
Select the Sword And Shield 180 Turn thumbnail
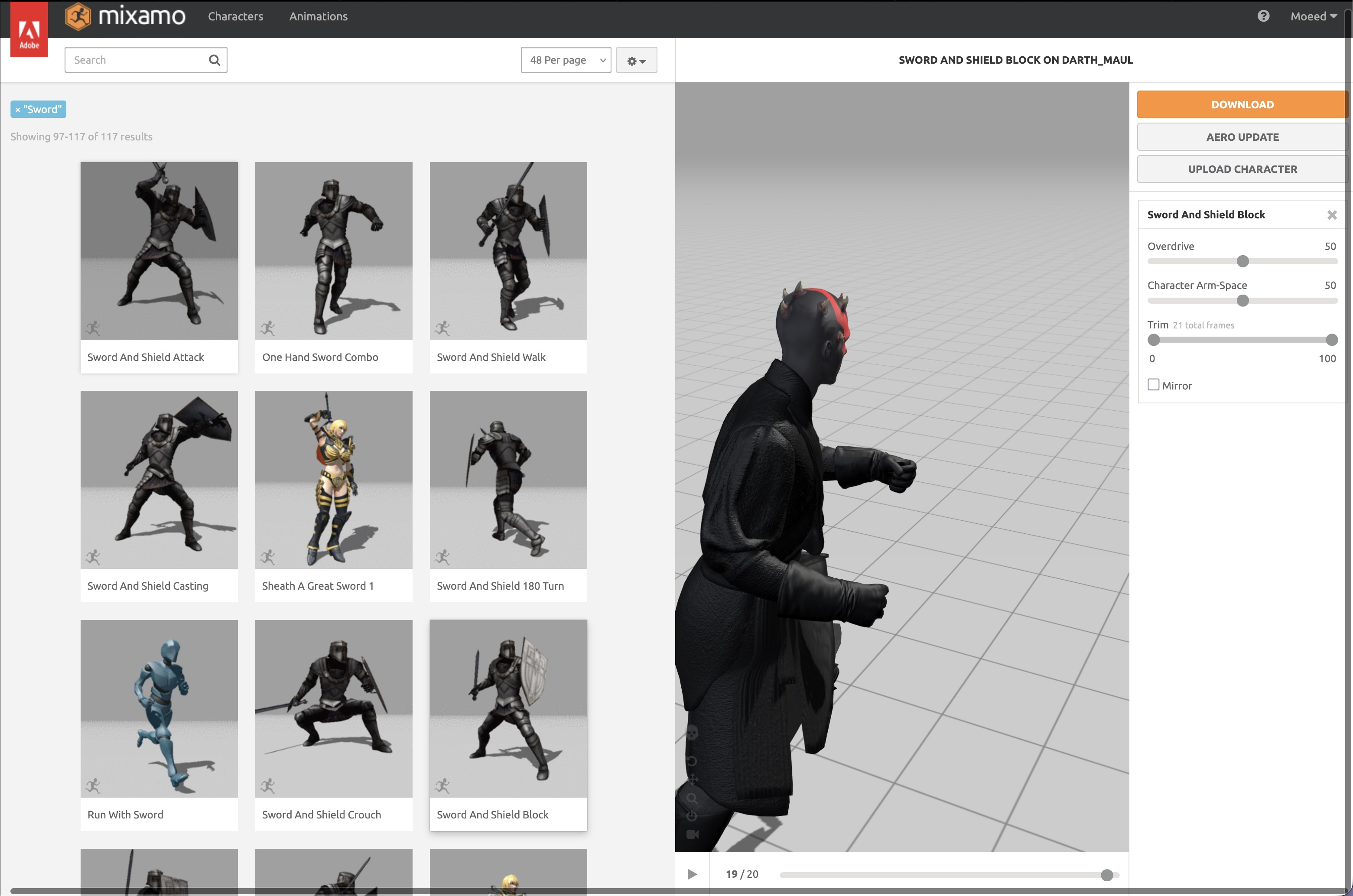tap(508, 480)
